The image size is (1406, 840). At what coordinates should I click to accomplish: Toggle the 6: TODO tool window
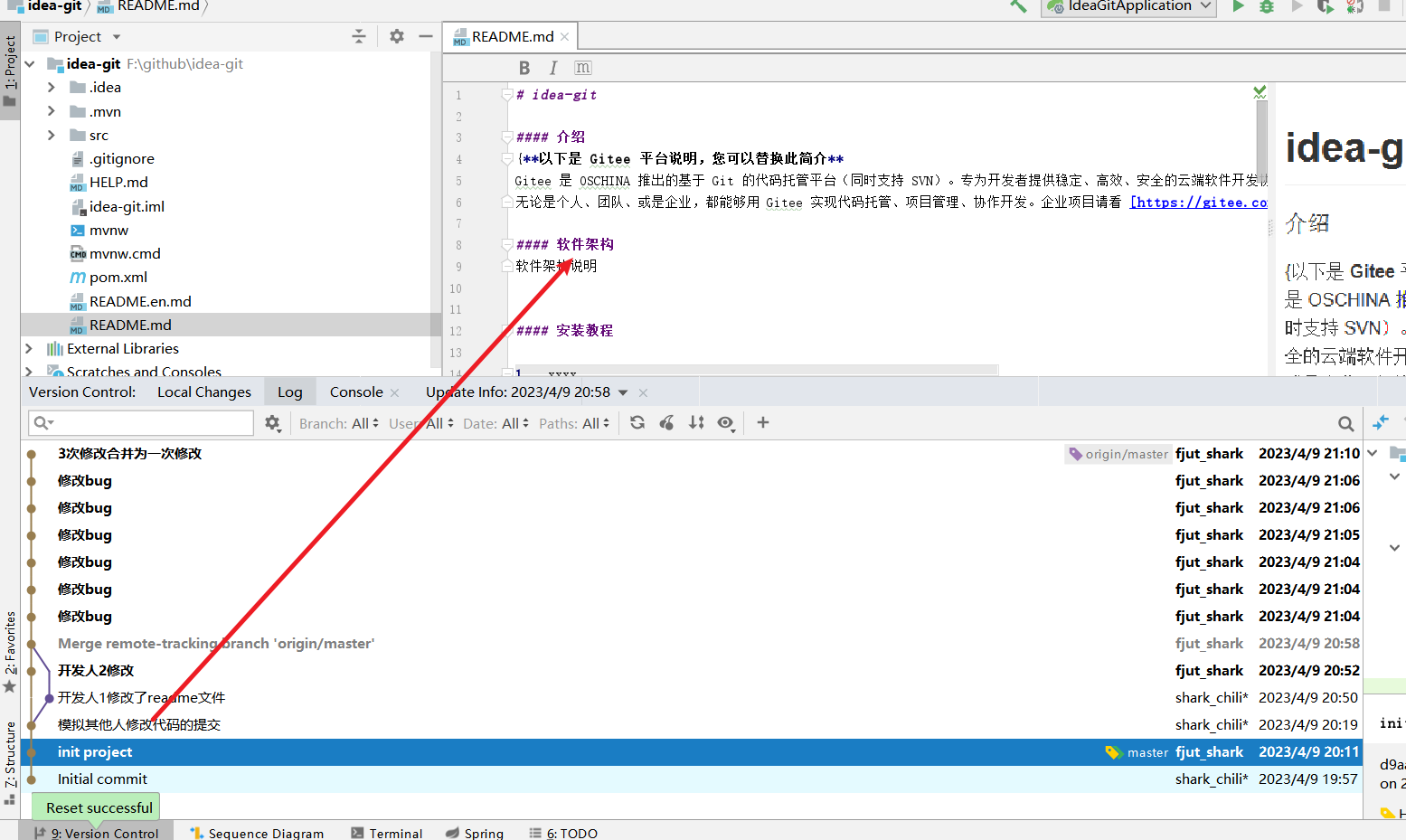click(x=563, y=833)
